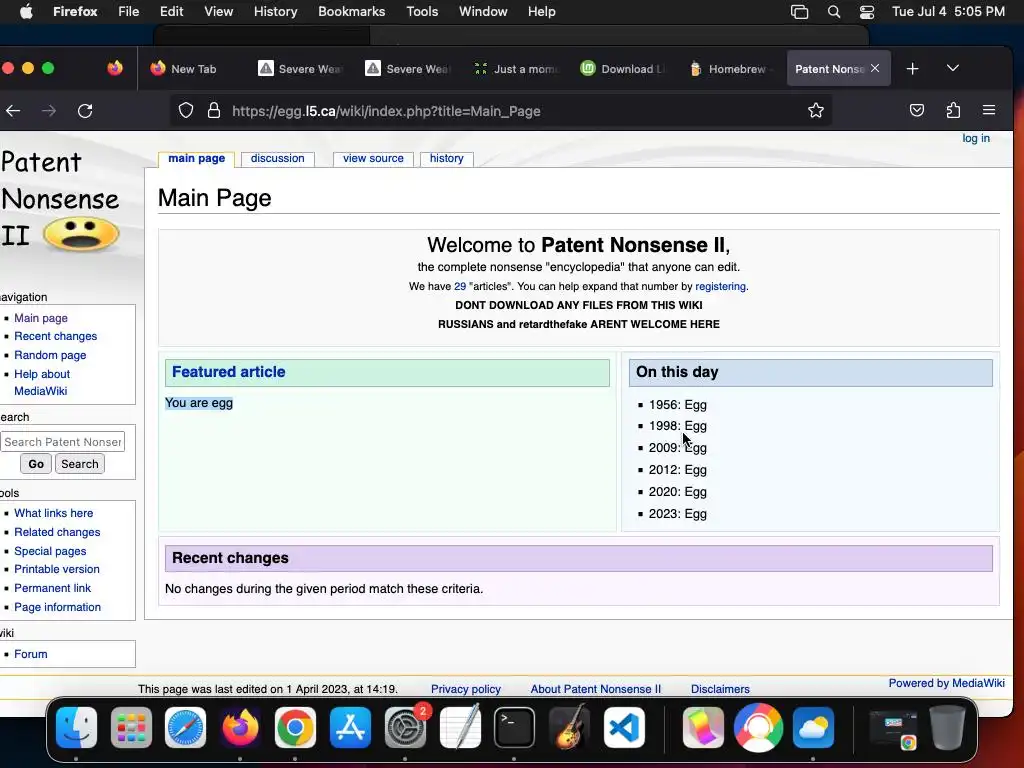Switch to the Download tab
The height and width of the screenshot is (768, 1024).
click(622, 69)
